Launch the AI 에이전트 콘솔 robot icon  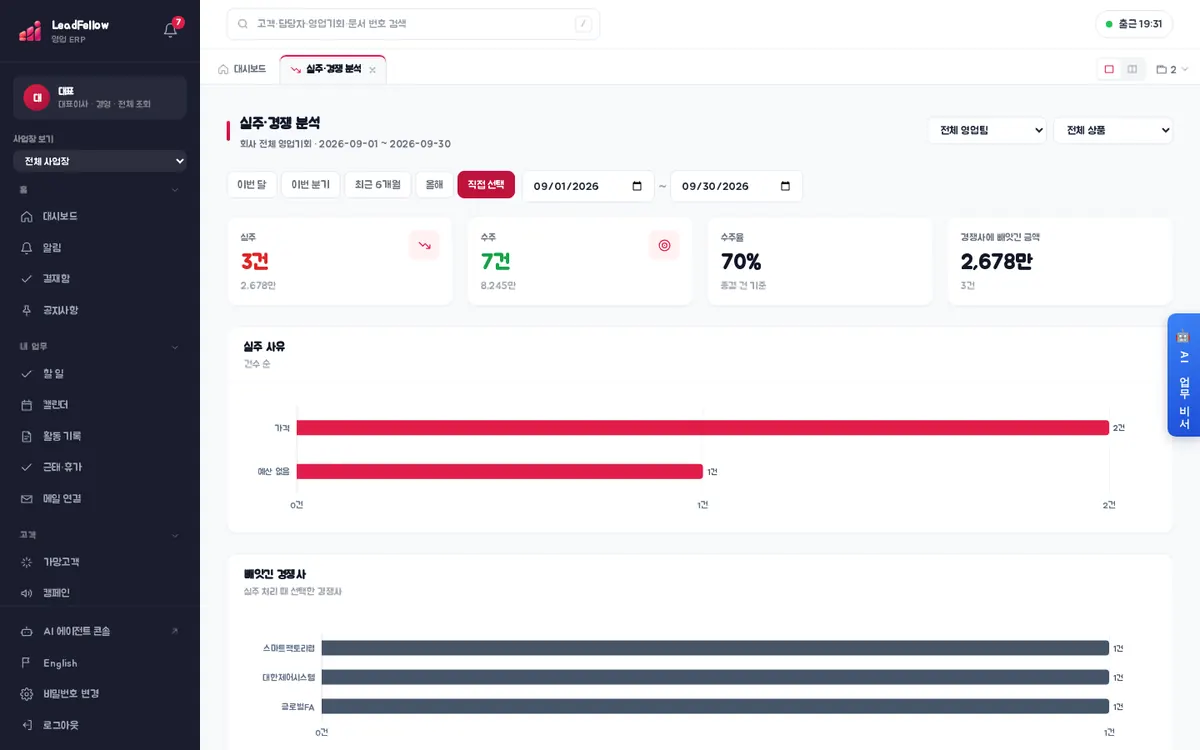click(x=27, y=631)
